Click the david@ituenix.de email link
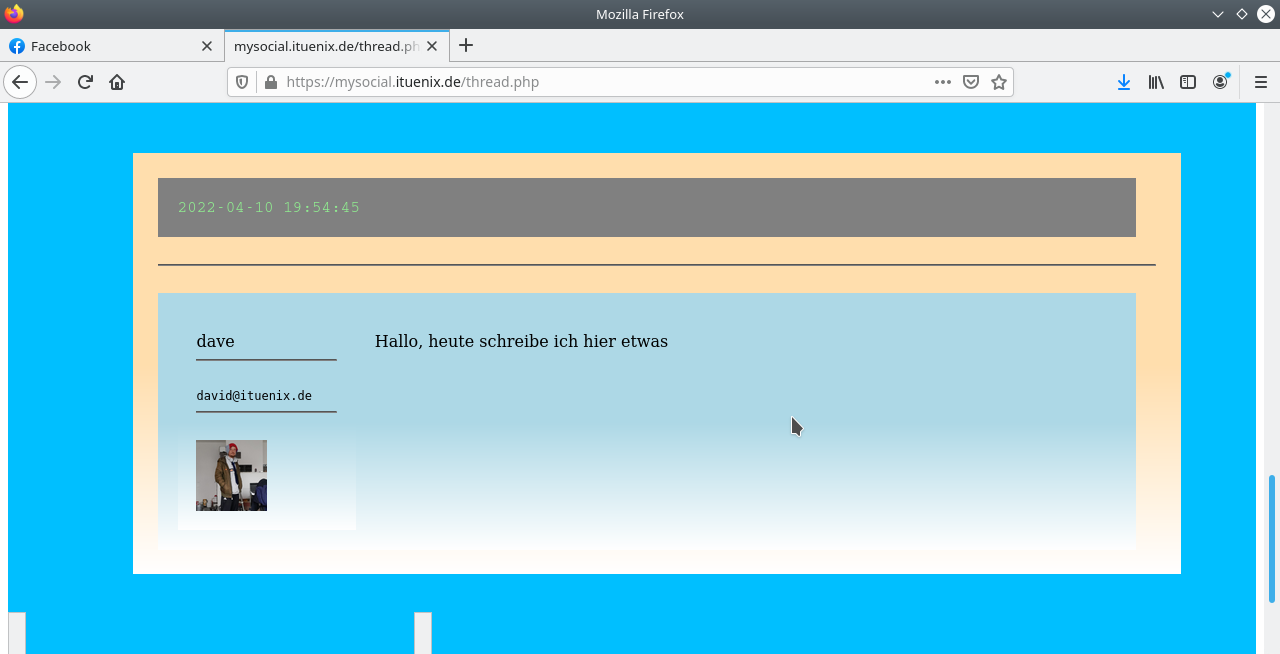Image resolution: width=1280 pixels, height=654 pixels. coord(253,395)
